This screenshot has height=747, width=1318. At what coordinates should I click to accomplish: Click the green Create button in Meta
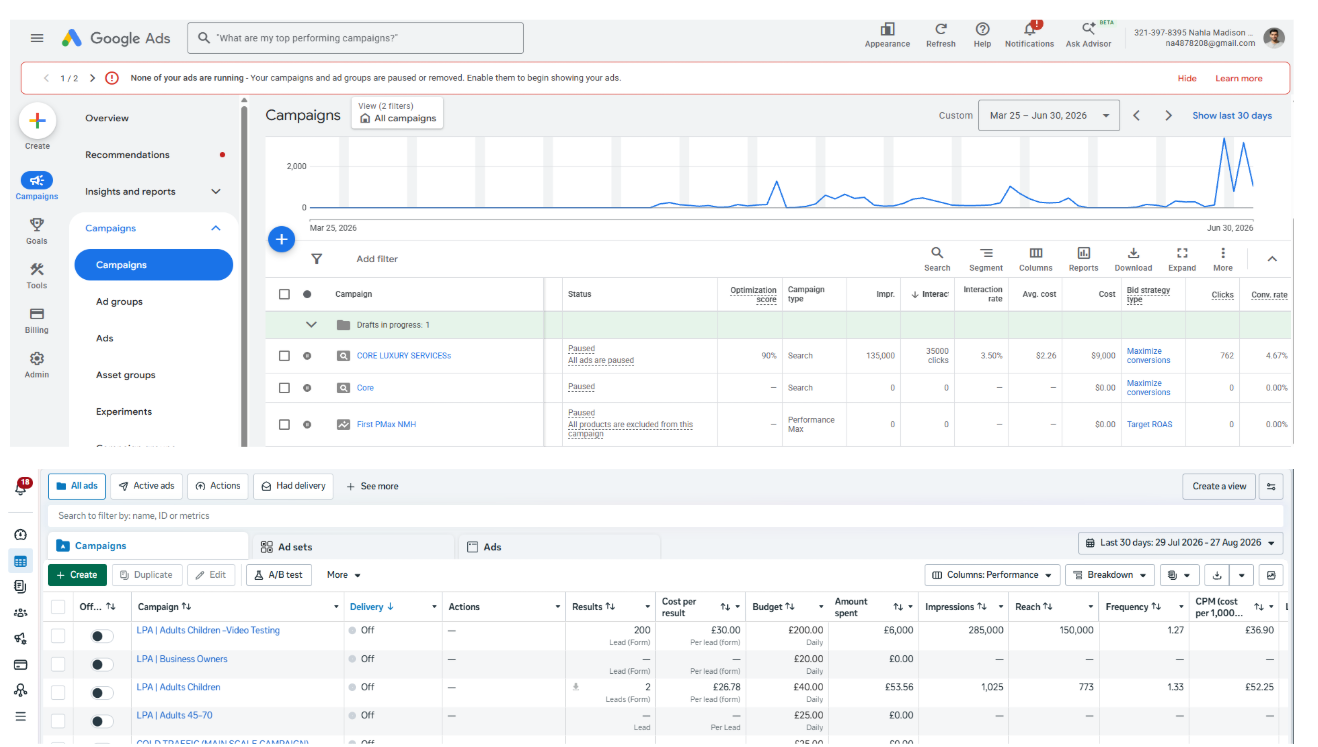76,575
